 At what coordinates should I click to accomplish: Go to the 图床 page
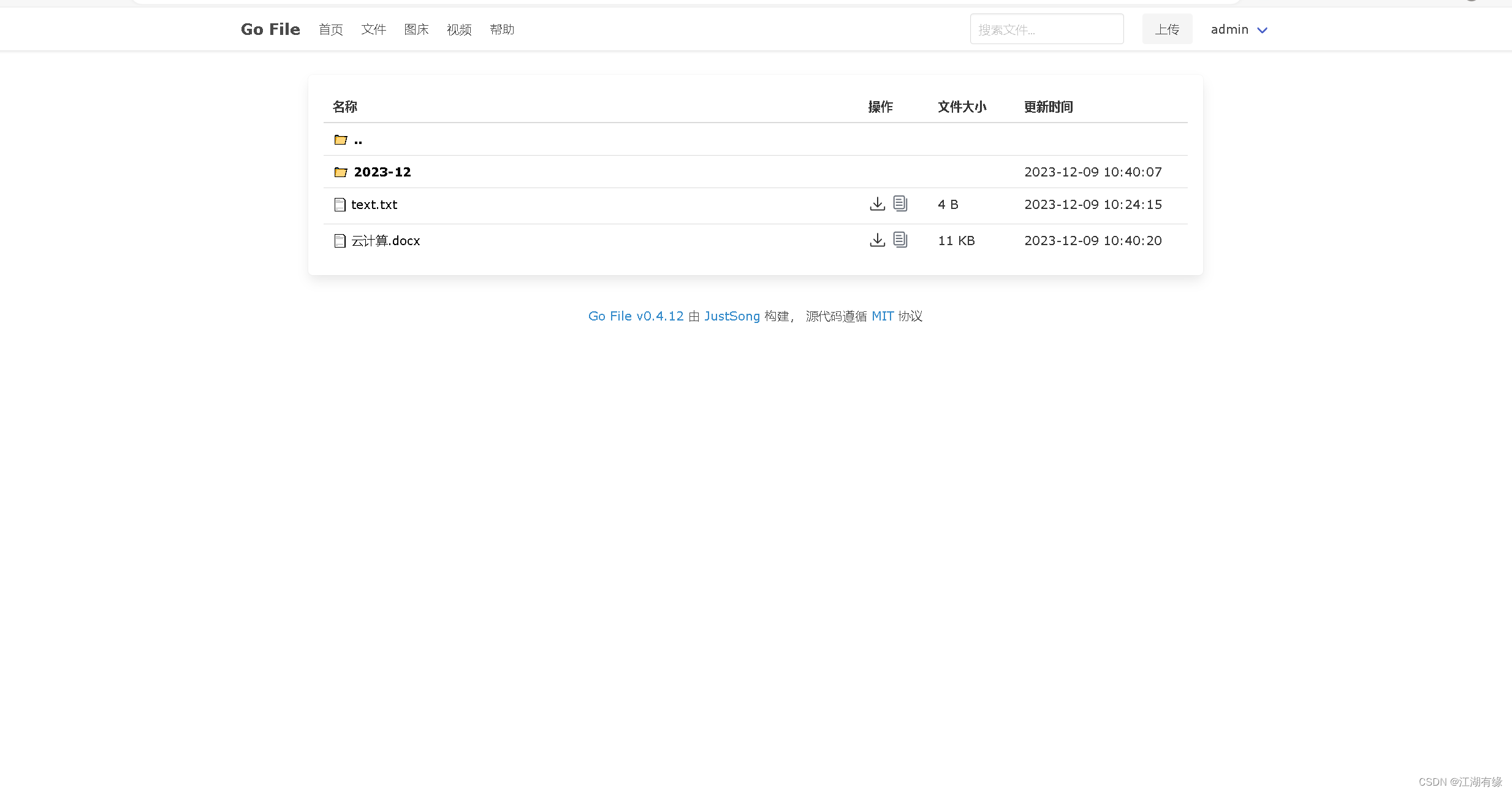[416, 29]
